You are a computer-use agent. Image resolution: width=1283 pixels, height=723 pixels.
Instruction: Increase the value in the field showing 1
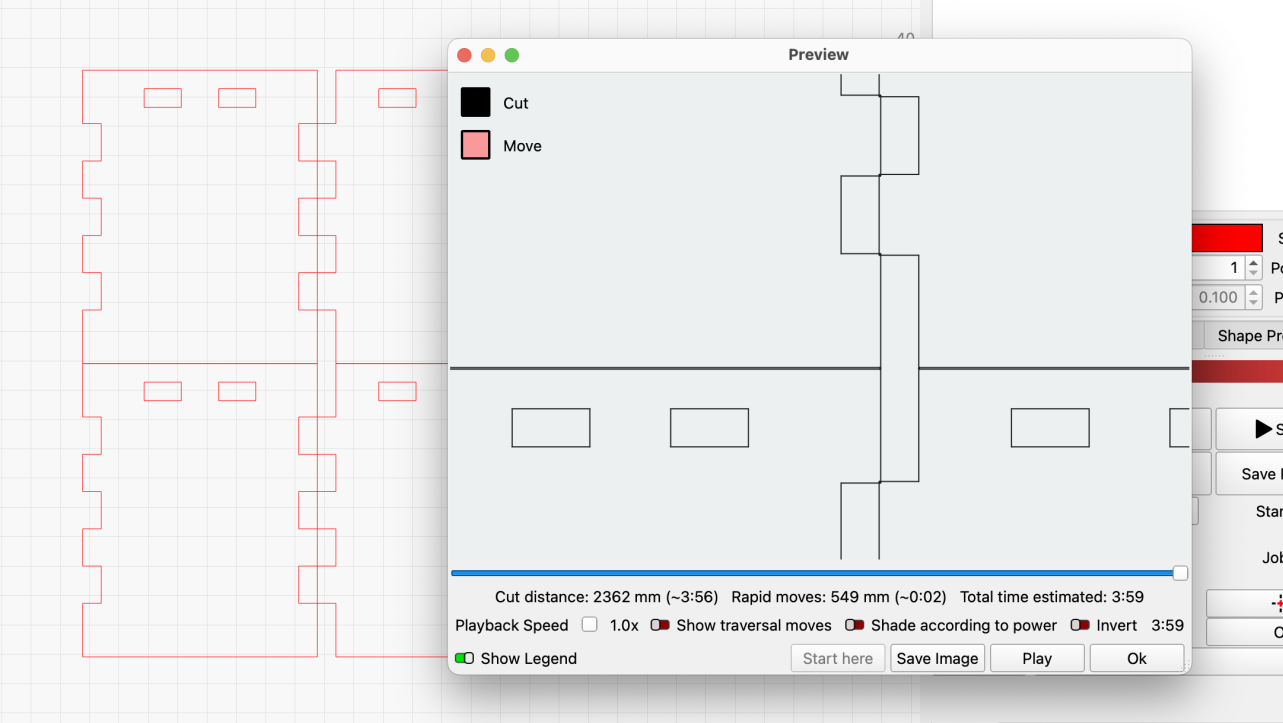pyautogui.click(x=1254, y=262)
